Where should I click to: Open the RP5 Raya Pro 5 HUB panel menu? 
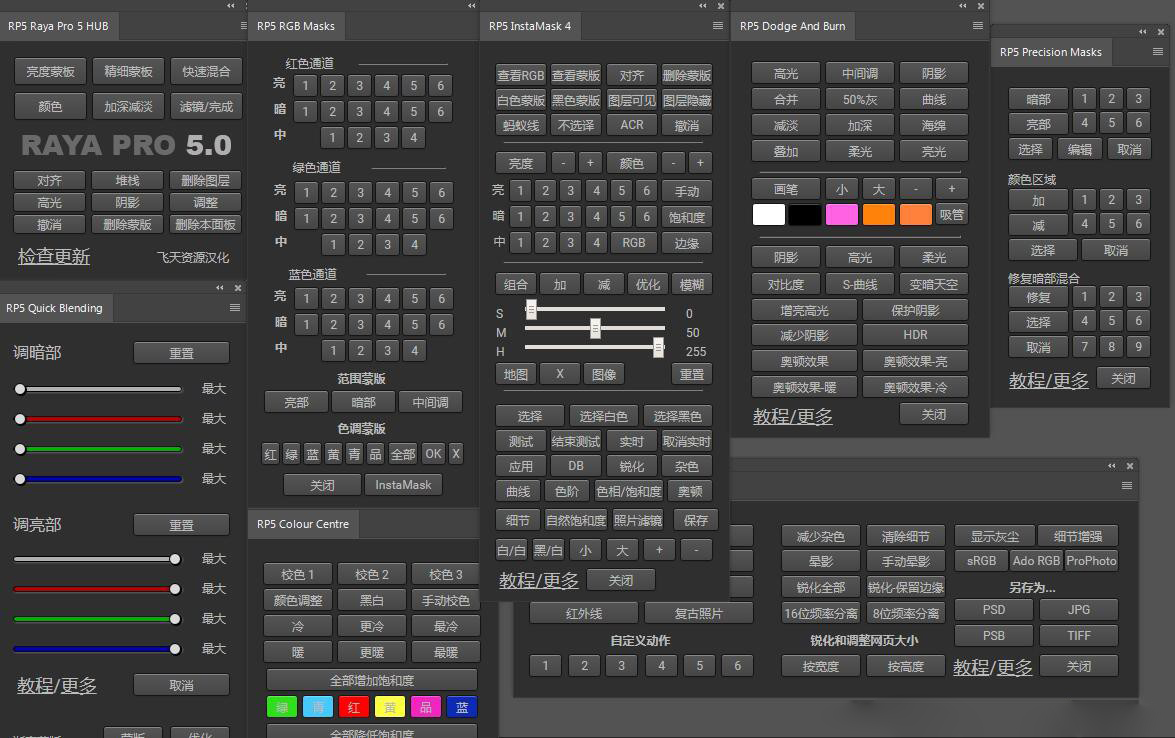243,25
